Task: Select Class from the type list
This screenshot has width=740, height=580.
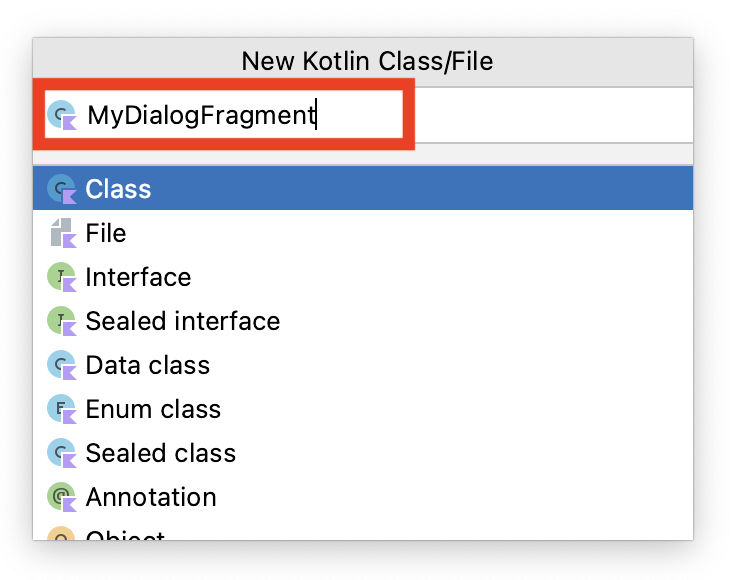Action: 363,188
